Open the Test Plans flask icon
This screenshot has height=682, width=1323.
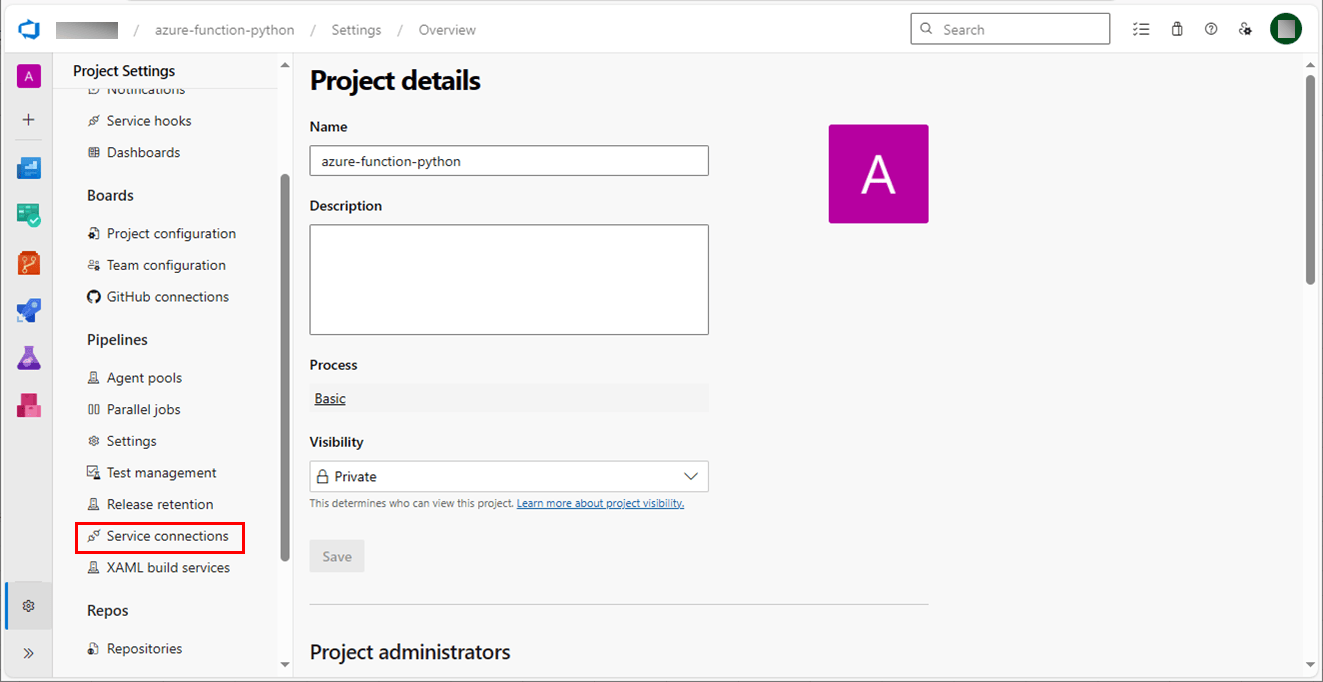point(28,358)
